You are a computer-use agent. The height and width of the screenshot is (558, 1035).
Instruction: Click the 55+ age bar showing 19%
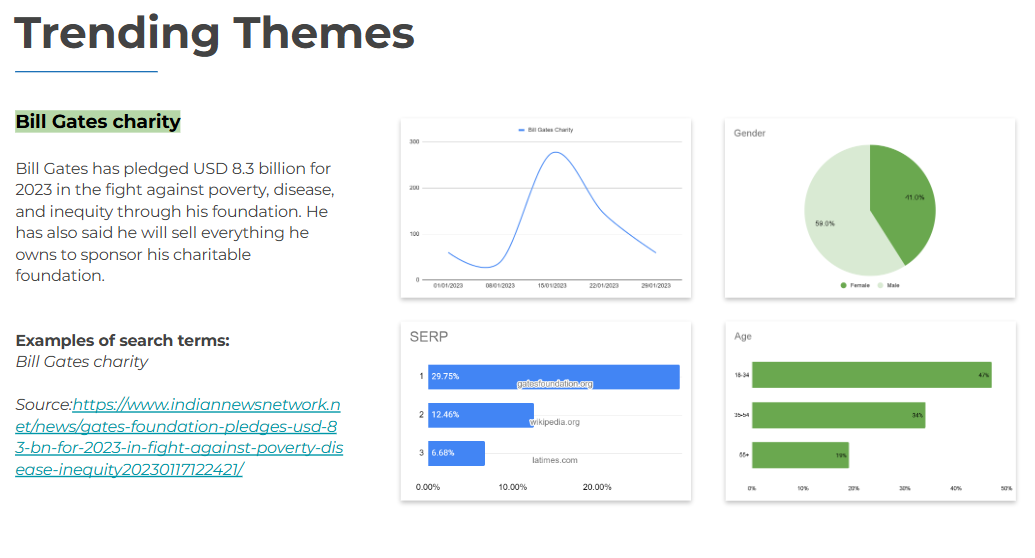coord(799,455)
